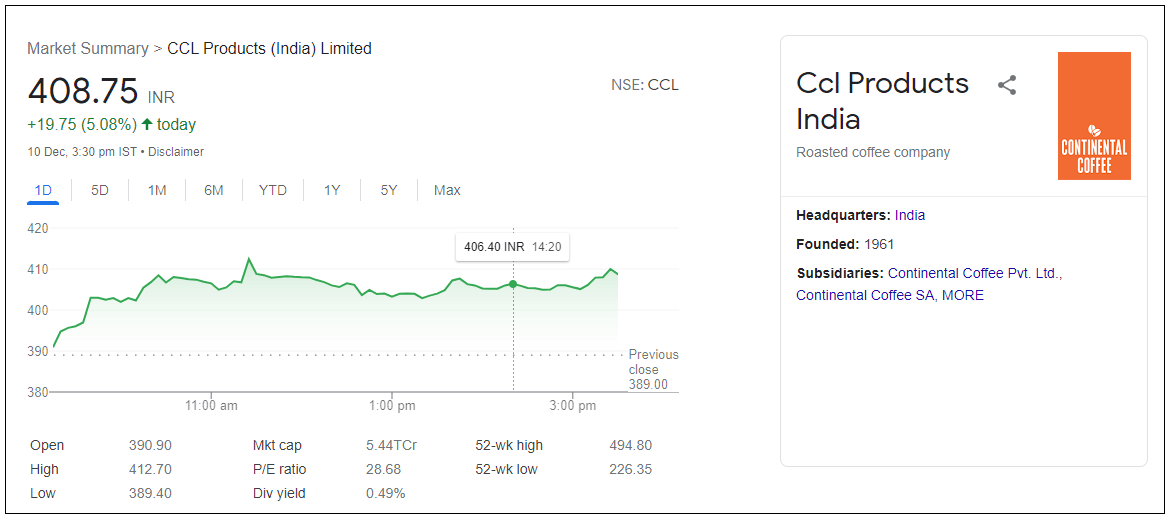
Task: Click the Market Summary breadcrumb
Action: point(87,48)
